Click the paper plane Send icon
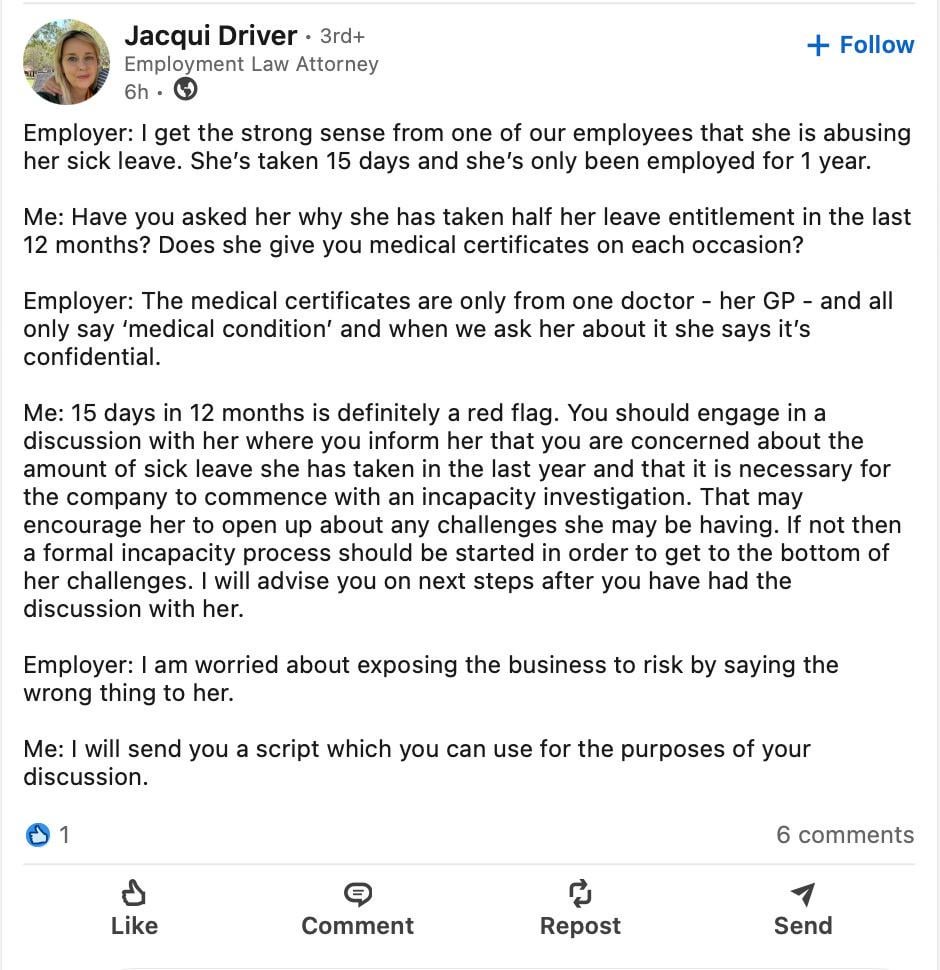 [x=802, y=892]
